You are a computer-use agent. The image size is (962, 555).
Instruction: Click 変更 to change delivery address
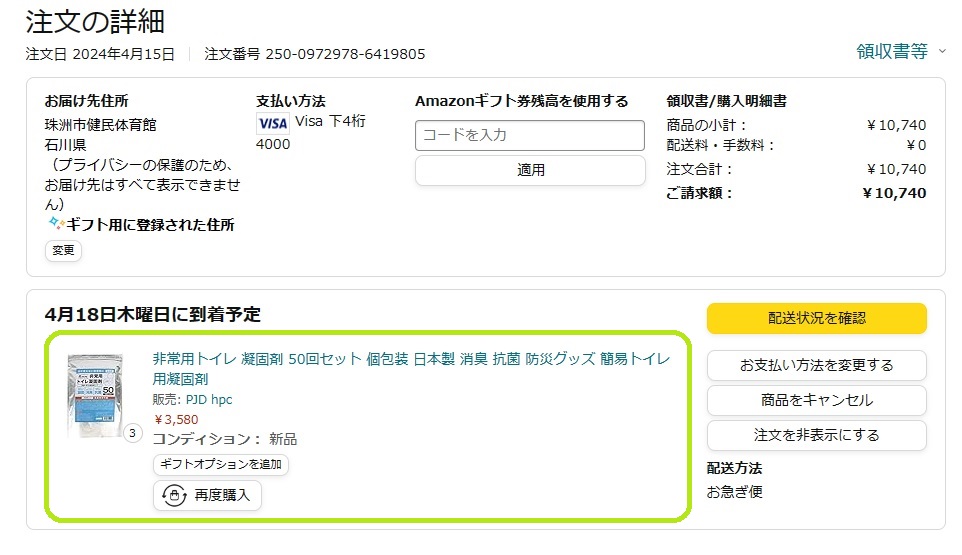click(x=63, y=250)
